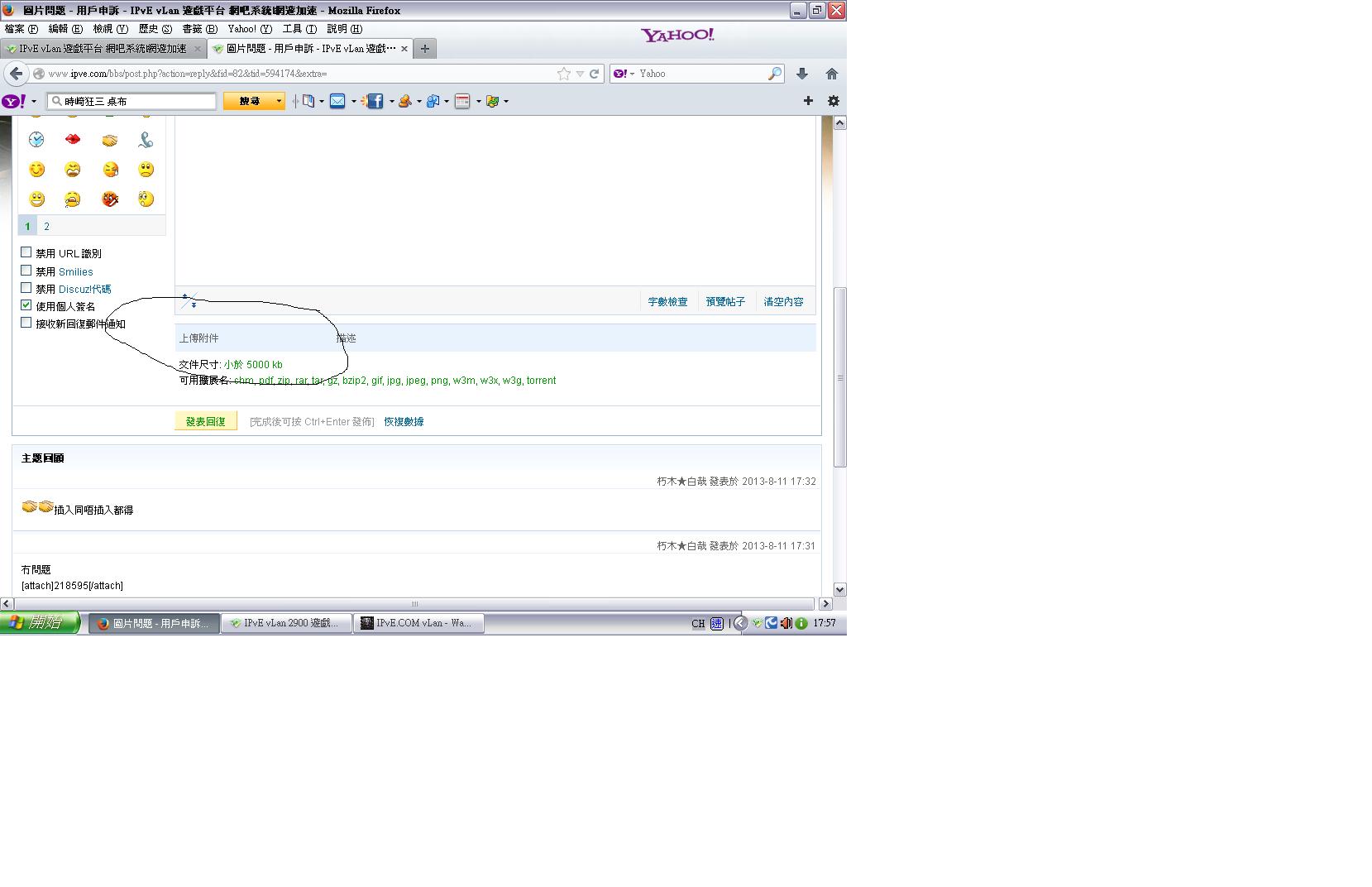Go to smiley page 2
The height and width of the screenshot is (887, 1372).
tap(46, 227)
